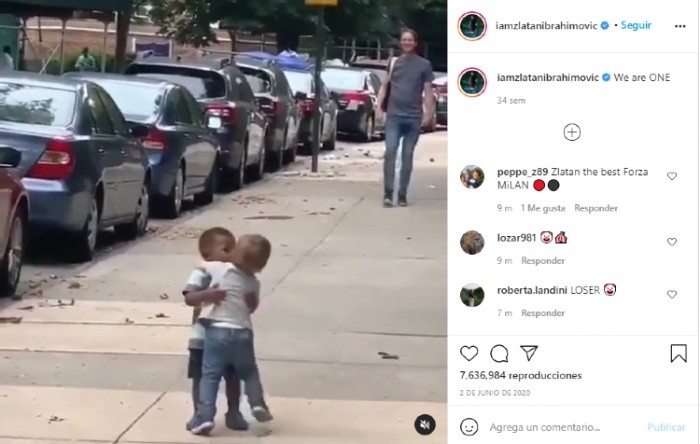Like lozar981's comment

[x=672, y=242]
